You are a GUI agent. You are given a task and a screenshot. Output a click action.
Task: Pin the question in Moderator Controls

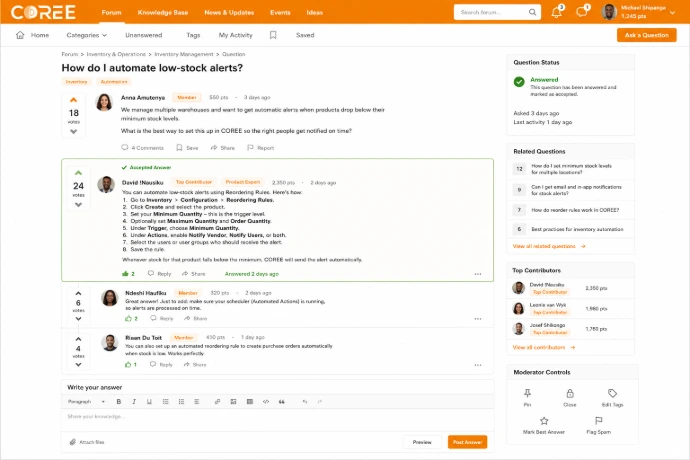click(x=527, y=397)
